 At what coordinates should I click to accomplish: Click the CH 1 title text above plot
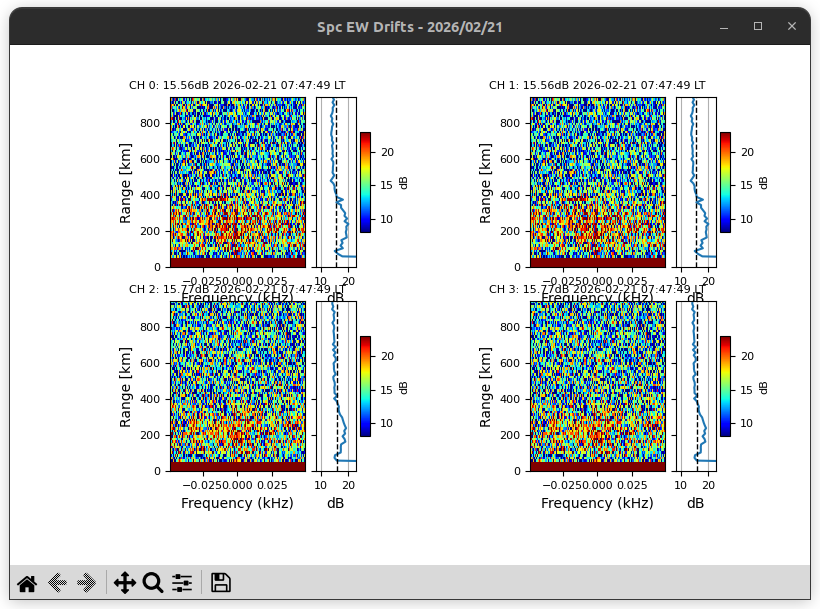click(597, 86)
